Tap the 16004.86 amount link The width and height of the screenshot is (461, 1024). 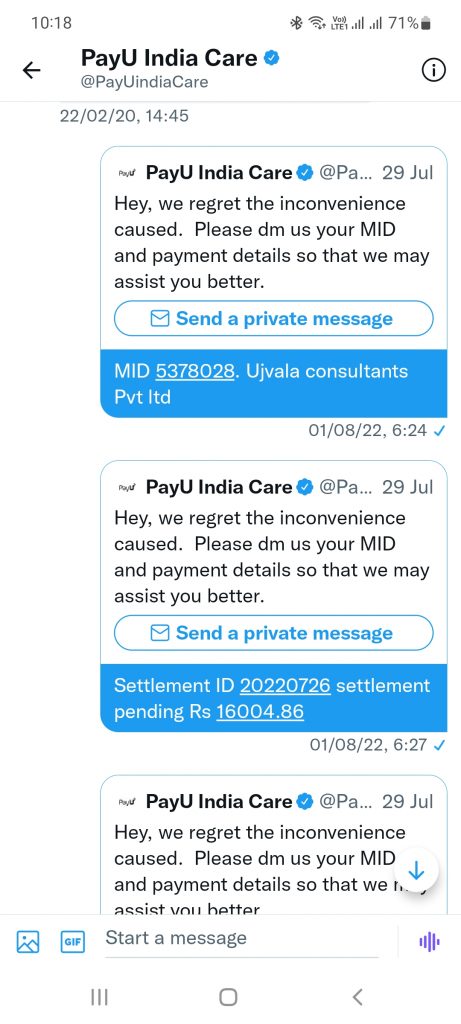[260, 712]
